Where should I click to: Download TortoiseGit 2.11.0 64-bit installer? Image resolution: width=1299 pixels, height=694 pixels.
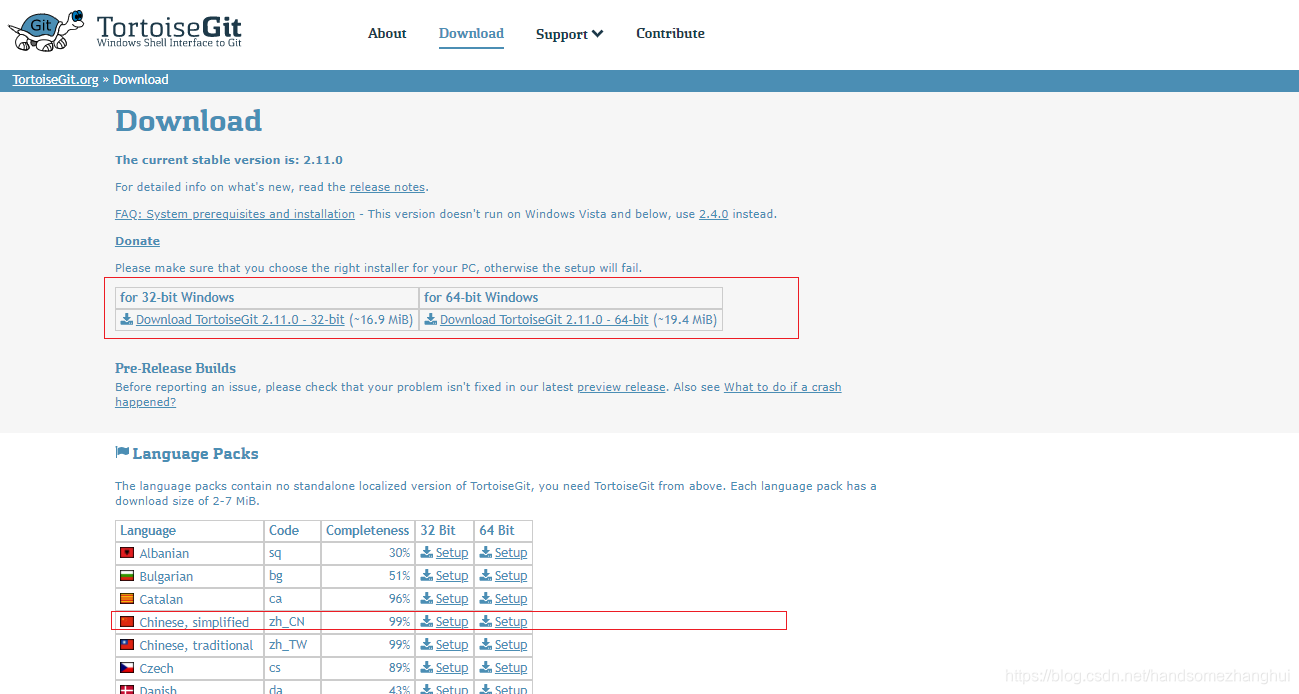[544, 320]
